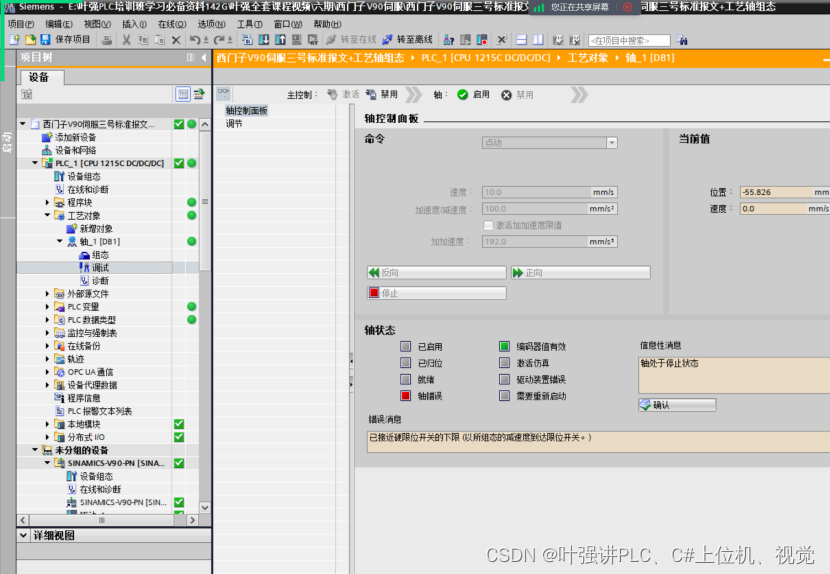Save the project with 保存项目
The height and width of the screenshot is (574, 830).
[x=66, y=40]
